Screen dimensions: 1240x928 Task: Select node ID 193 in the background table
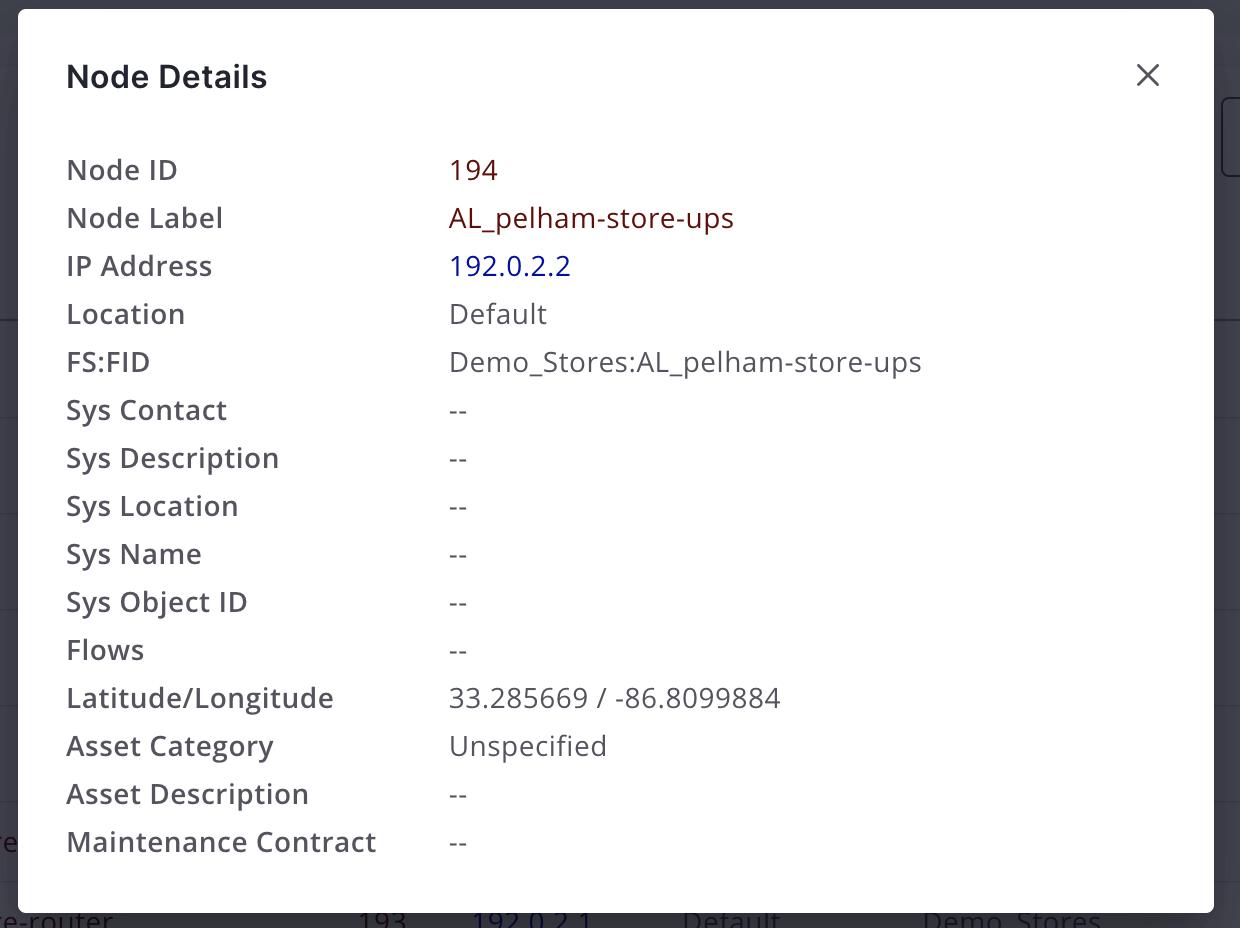tap(381, 918)
